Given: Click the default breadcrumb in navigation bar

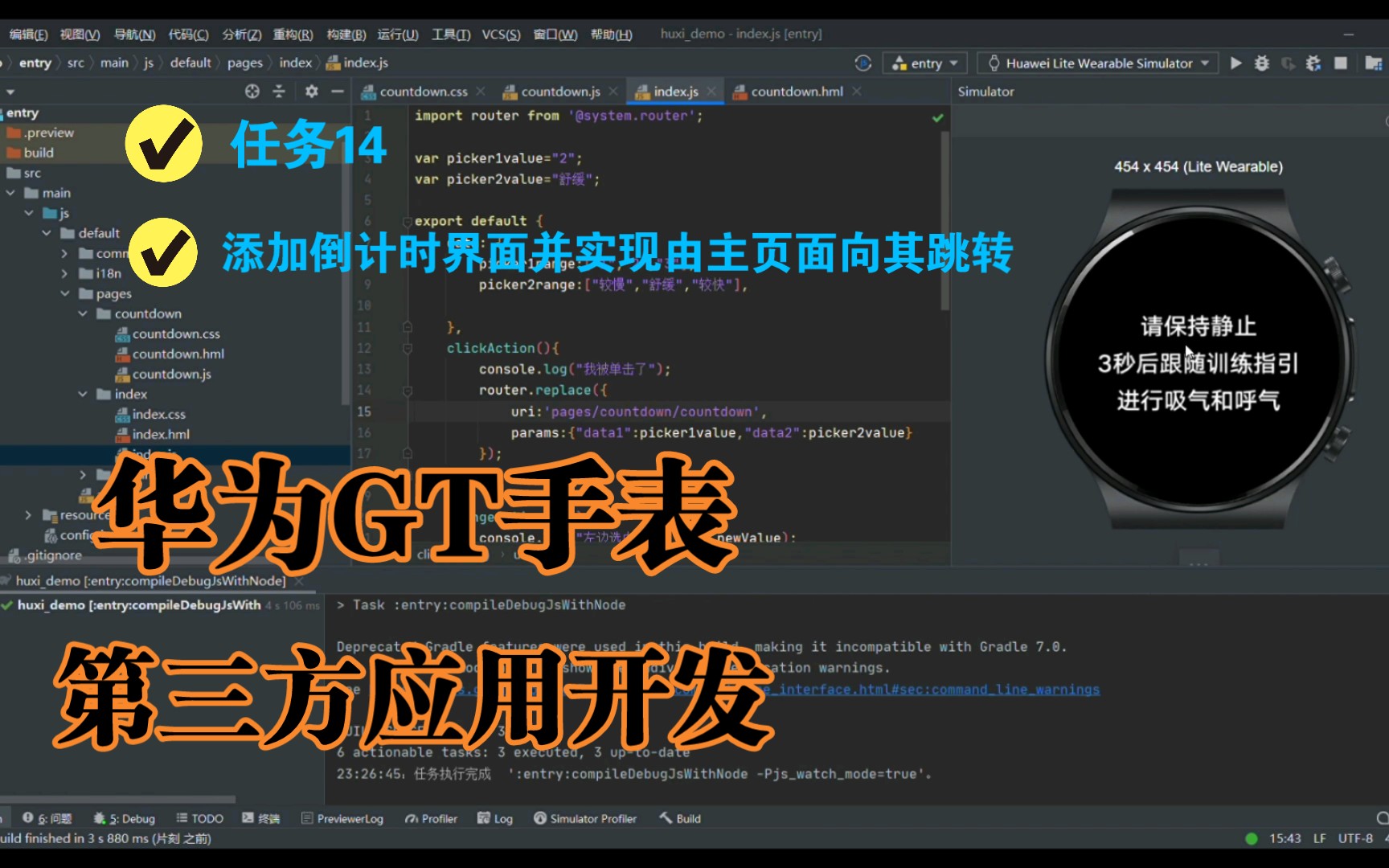Looking at the screenshot, I should (x=191, y=63).
